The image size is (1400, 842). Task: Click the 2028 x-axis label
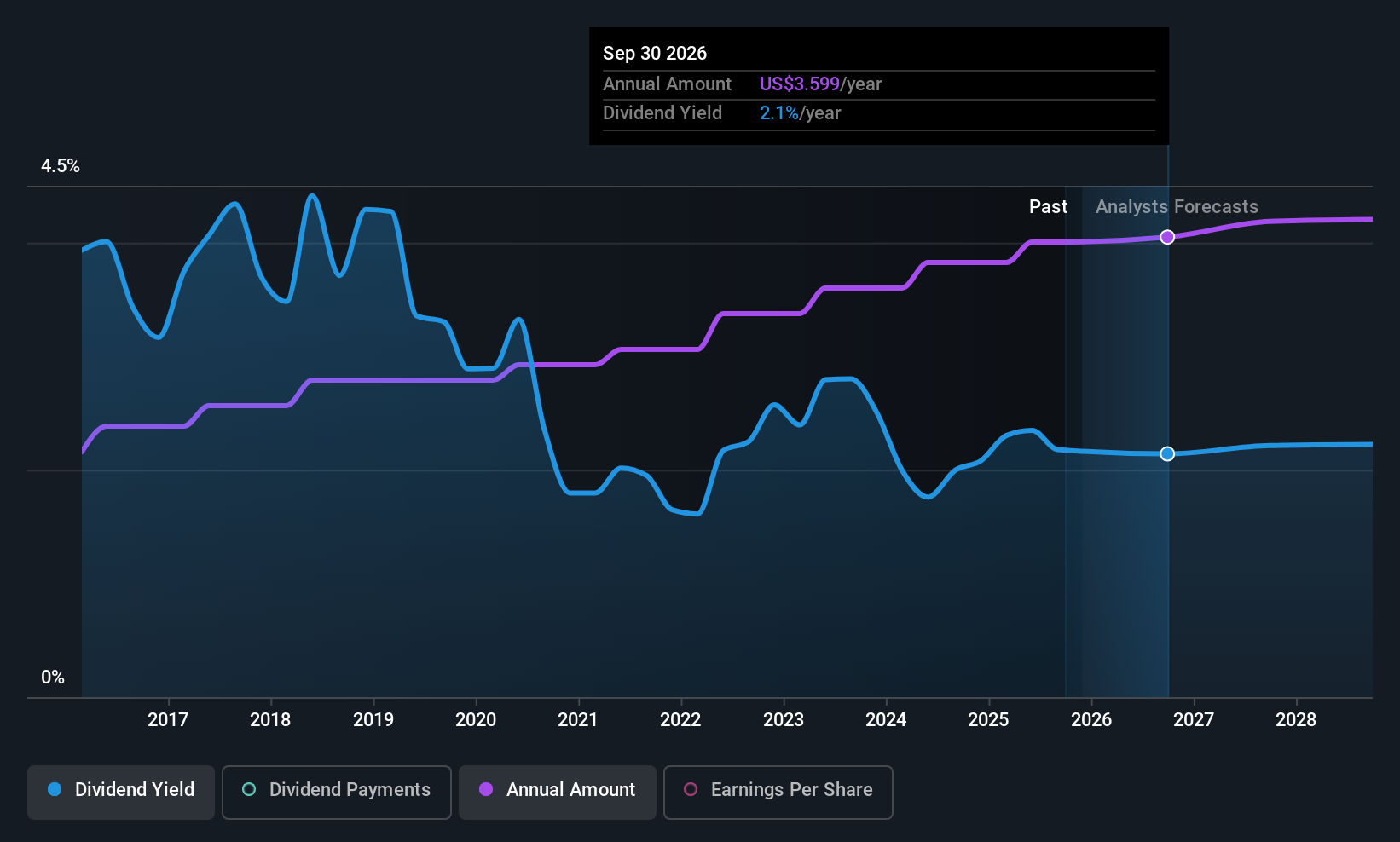pos(1296,720)
